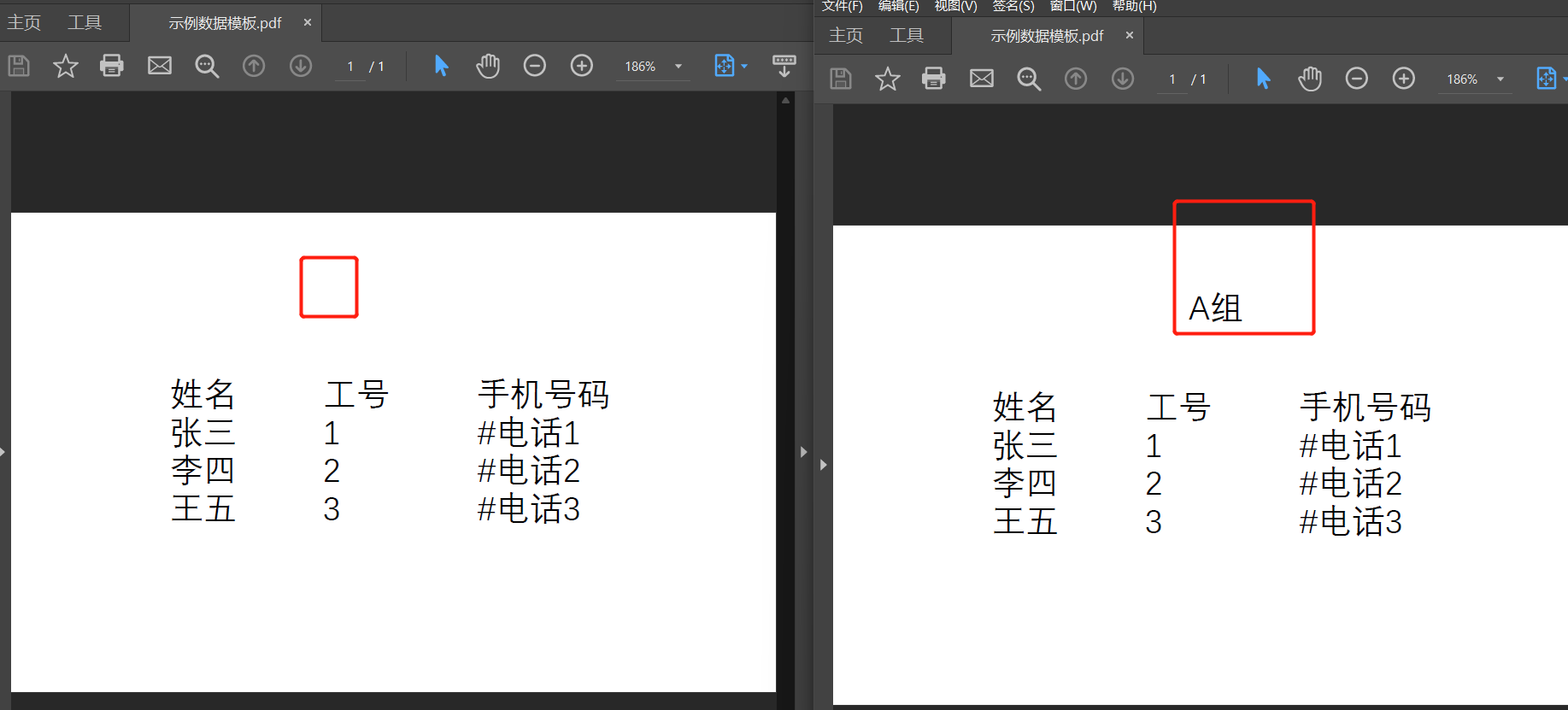Click the page number field in left window
Image resolution: width=1568 pixels, height=710 pixels.
350,67
